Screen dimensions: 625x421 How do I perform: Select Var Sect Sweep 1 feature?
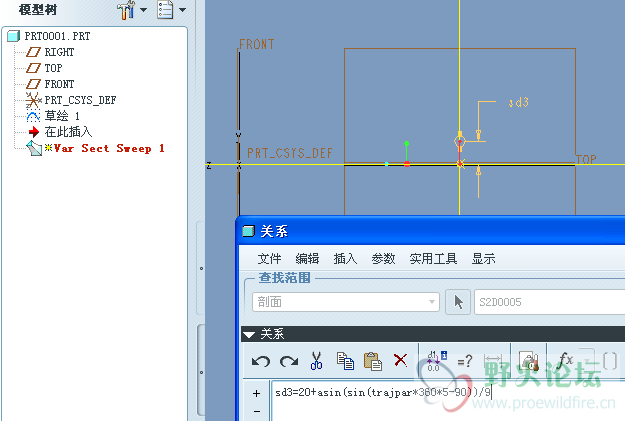pos(109,148)
